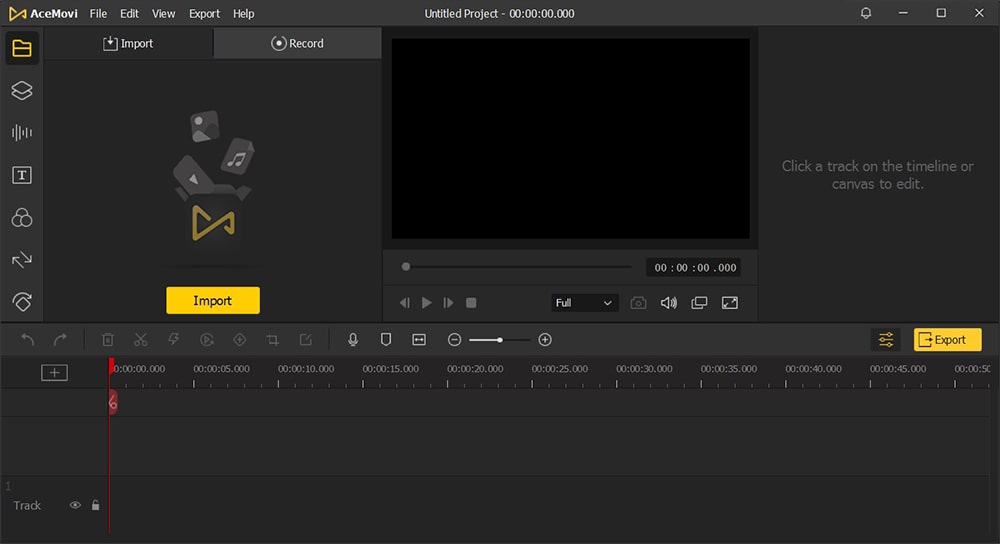Click the red playhead on timeline

coord(112,366)
